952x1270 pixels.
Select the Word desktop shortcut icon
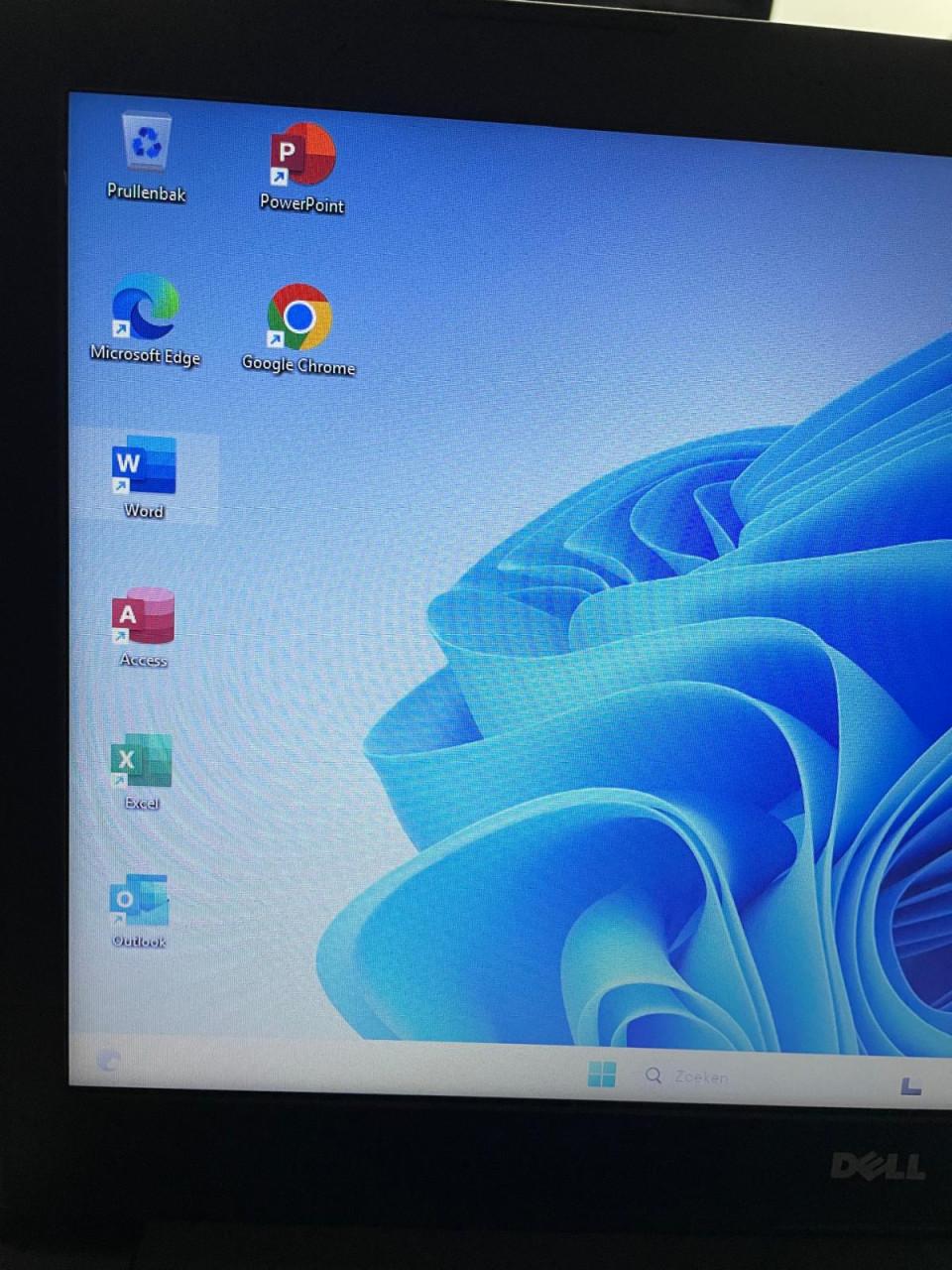coord(144,464)
